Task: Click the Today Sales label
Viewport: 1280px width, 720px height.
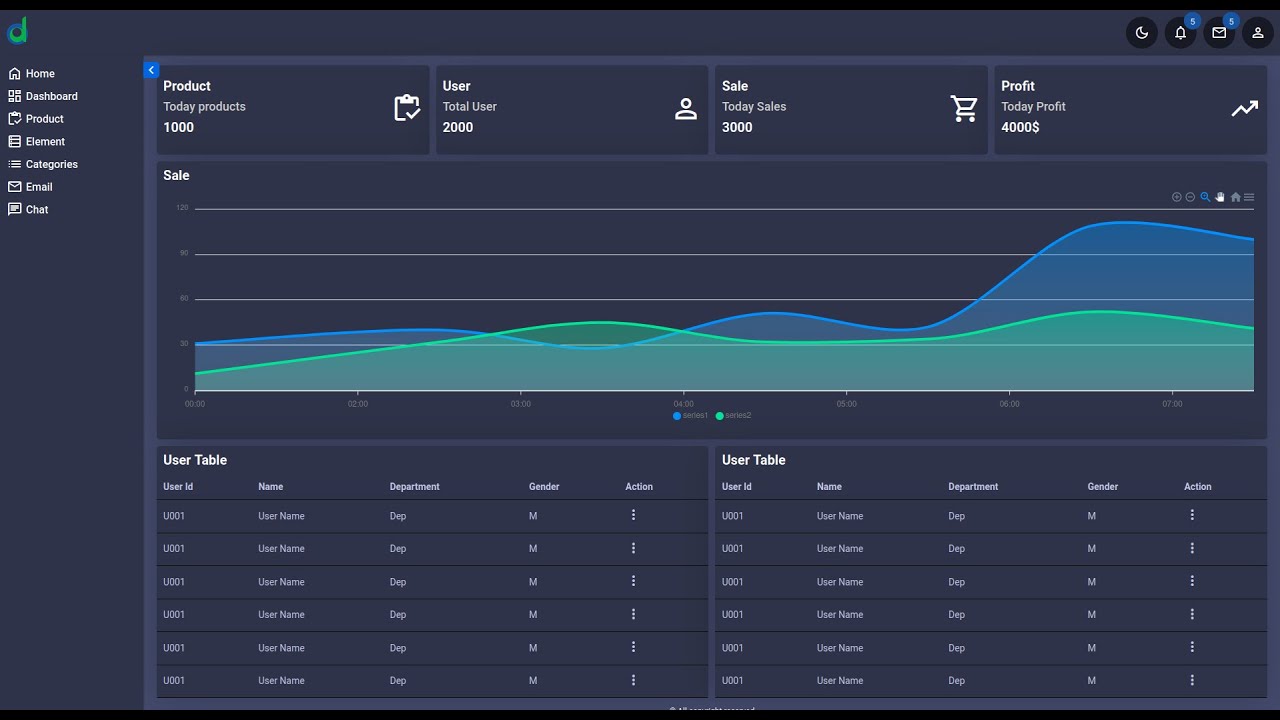Action: coord(754,107)
